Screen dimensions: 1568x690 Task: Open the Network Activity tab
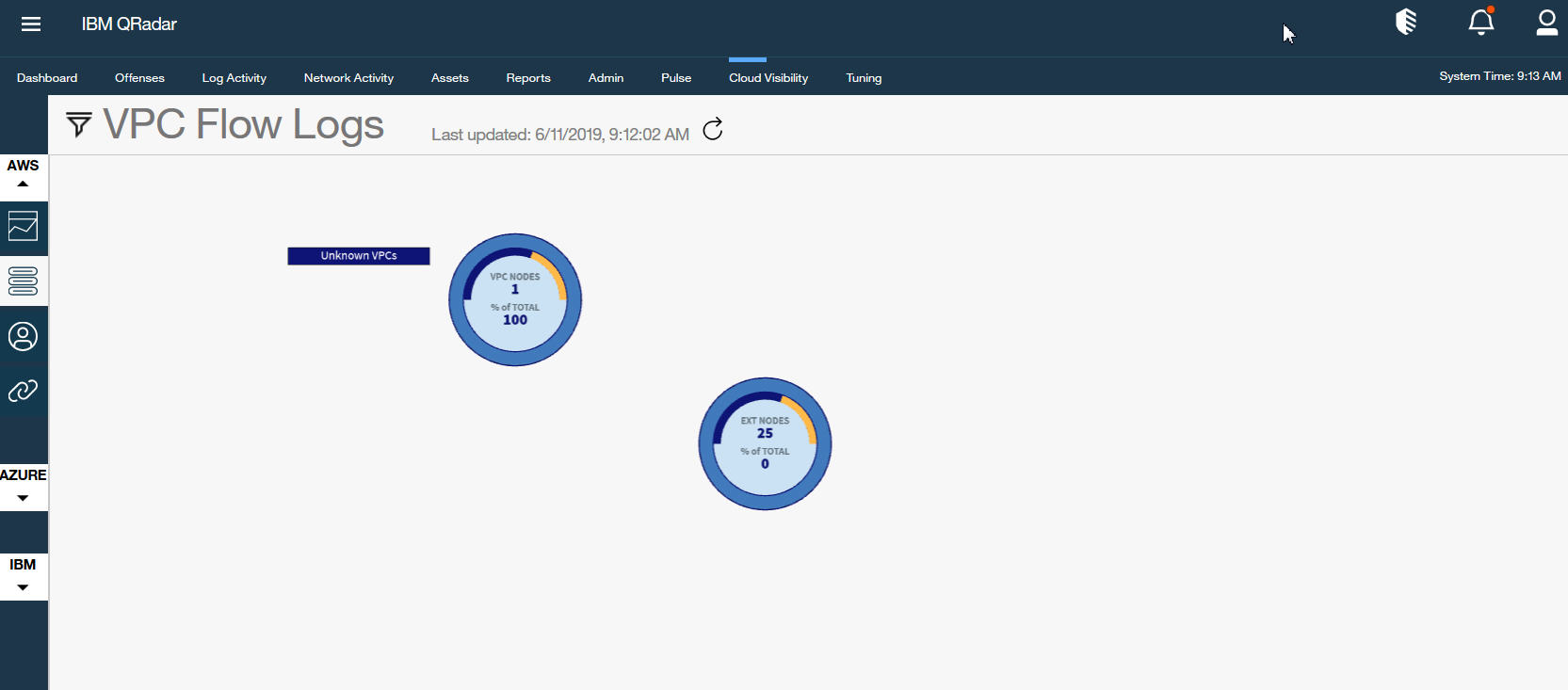point(348,78)
